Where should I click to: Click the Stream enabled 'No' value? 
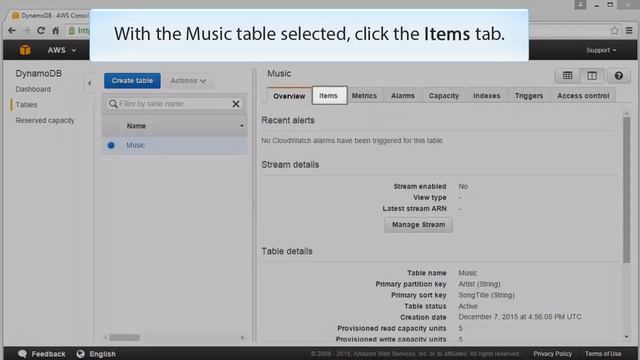[x=463, y=187]
